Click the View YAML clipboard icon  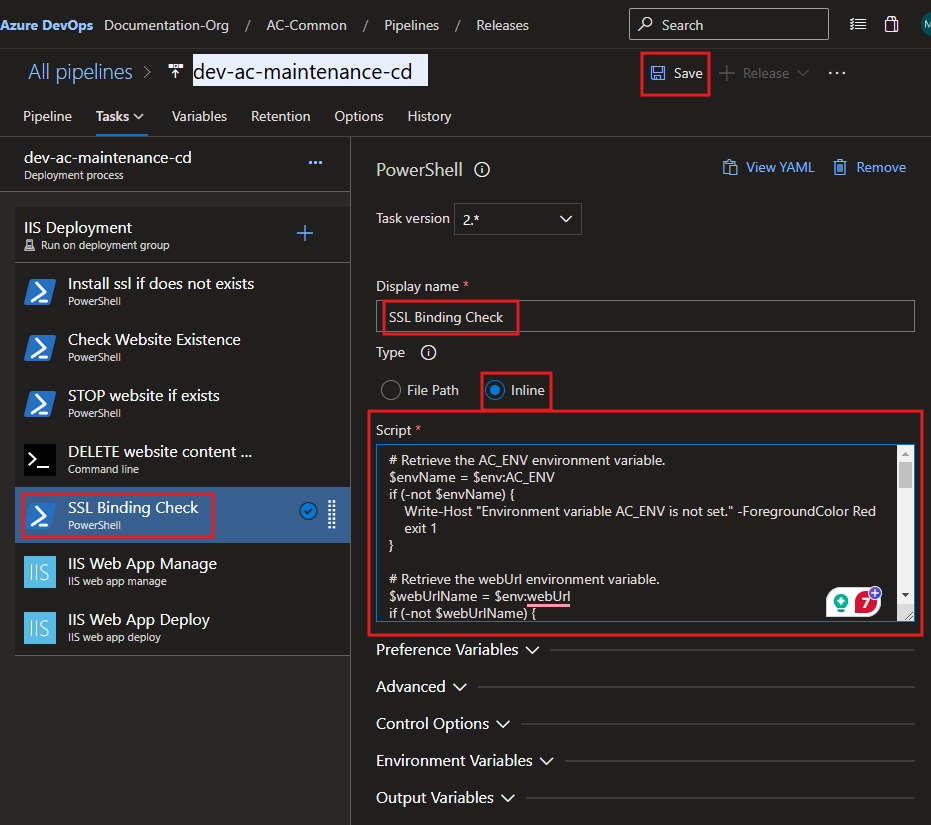[x=730, y=167]
